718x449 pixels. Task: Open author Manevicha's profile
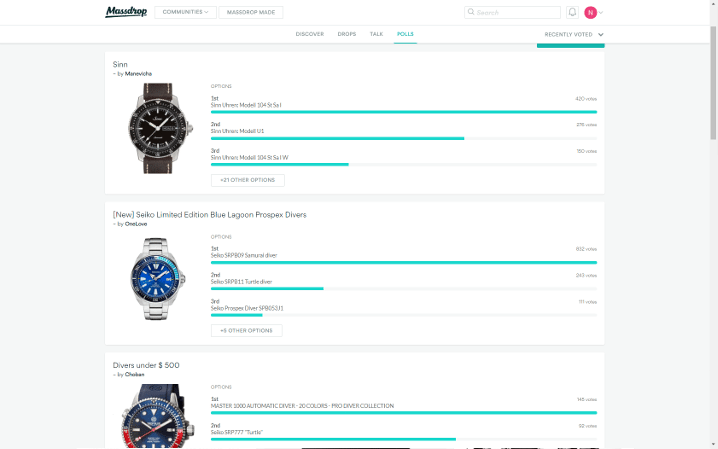click(x=138, y=74)
